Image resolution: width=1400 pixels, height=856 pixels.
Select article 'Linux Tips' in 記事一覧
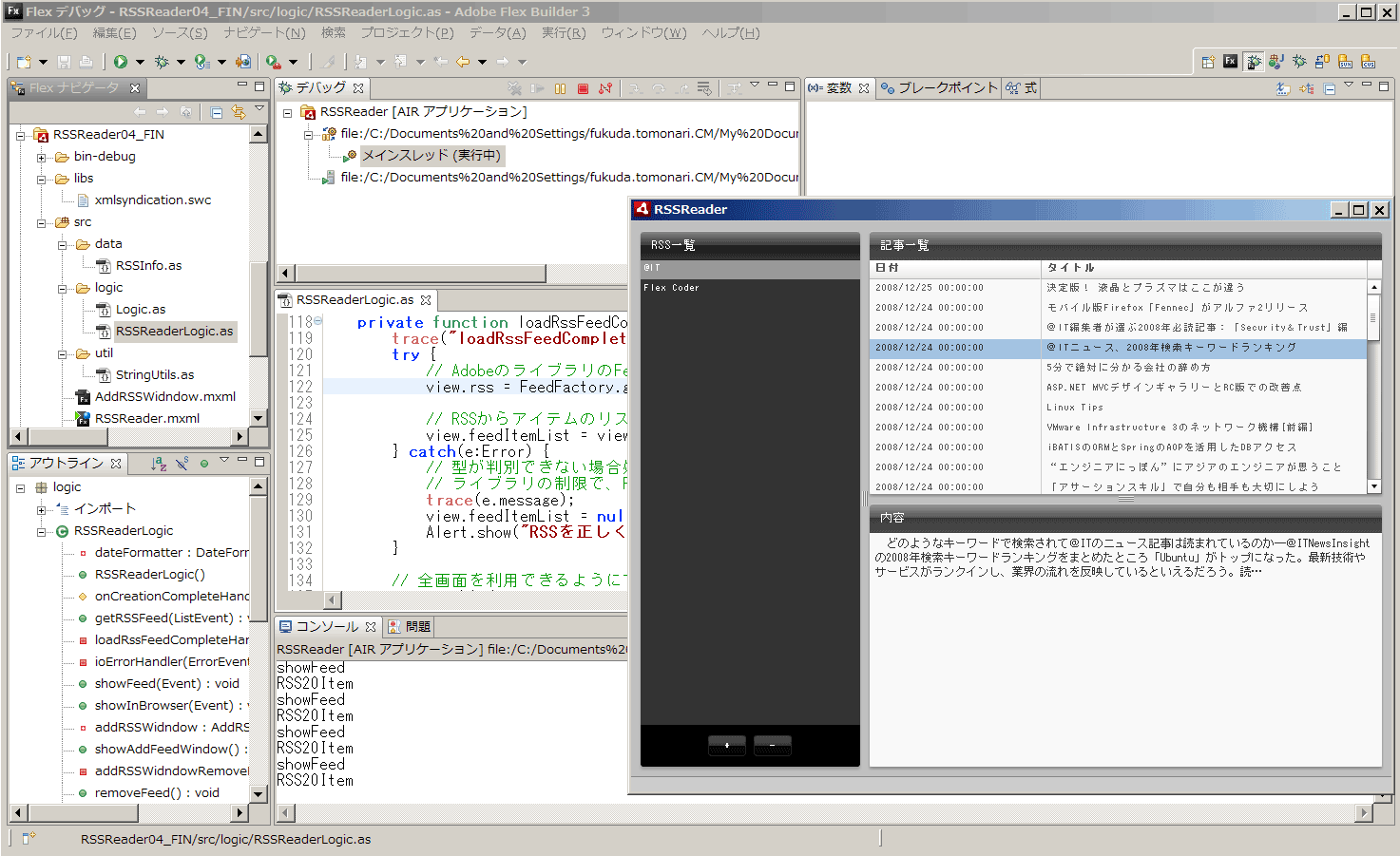1119,408
